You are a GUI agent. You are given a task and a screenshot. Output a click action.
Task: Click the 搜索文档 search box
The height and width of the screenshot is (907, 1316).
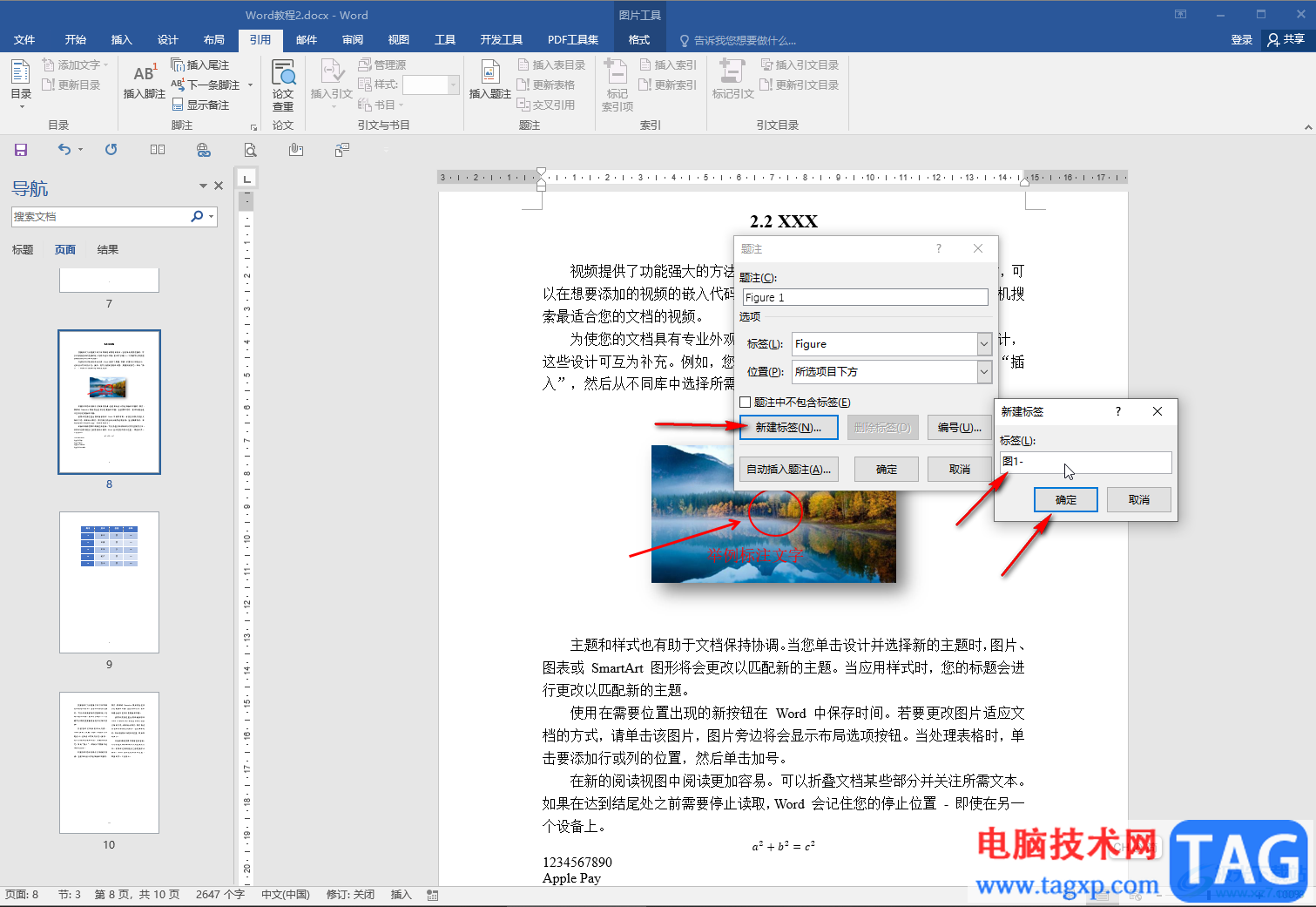pos(100,217)
